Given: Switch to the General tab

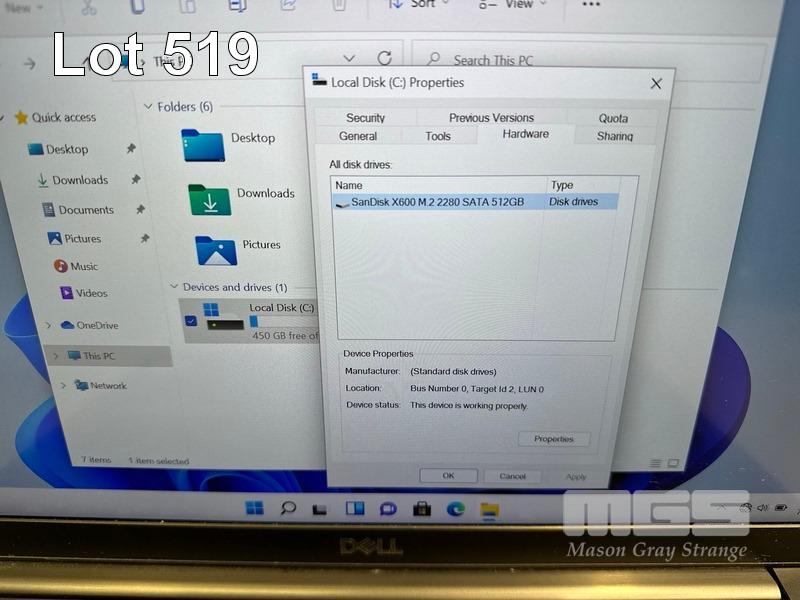Looking at the screenshot, I should point(358,136).
